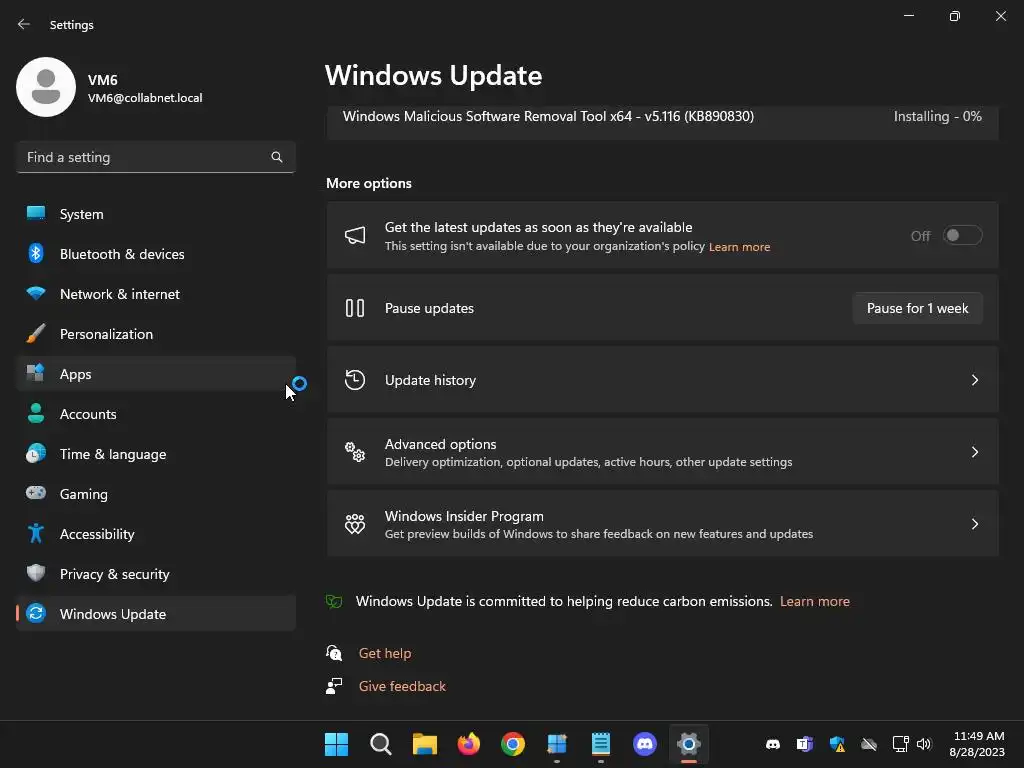Click the taskbar Search magnifier
Image resolution: width=1024 pixels, height=768 pixels.
(380, 744)
